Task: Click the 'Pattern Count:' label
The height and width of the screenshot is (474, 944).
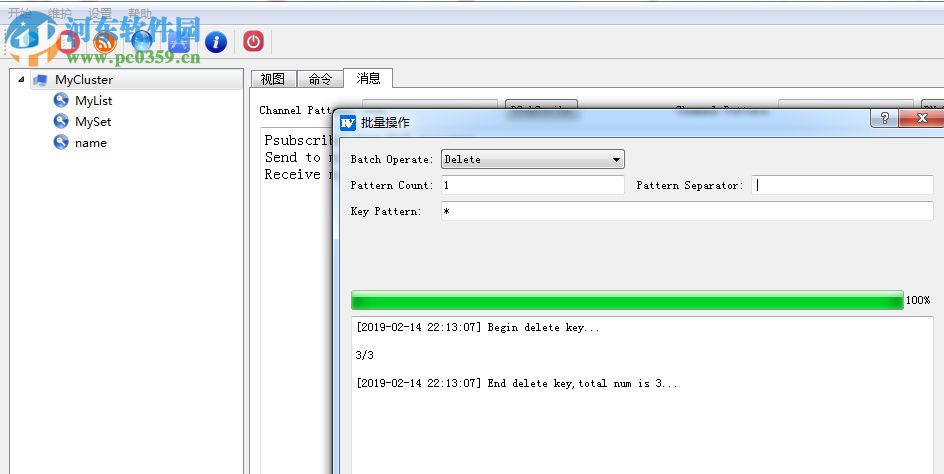Action: (x=392, y=186)
